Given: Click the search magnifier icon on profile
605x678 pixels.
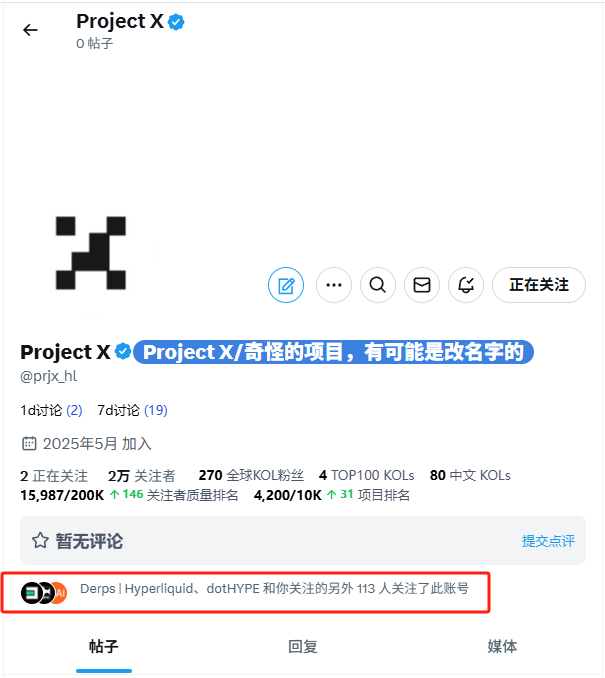Looking at the screenshot, I should tap(378, 285).
